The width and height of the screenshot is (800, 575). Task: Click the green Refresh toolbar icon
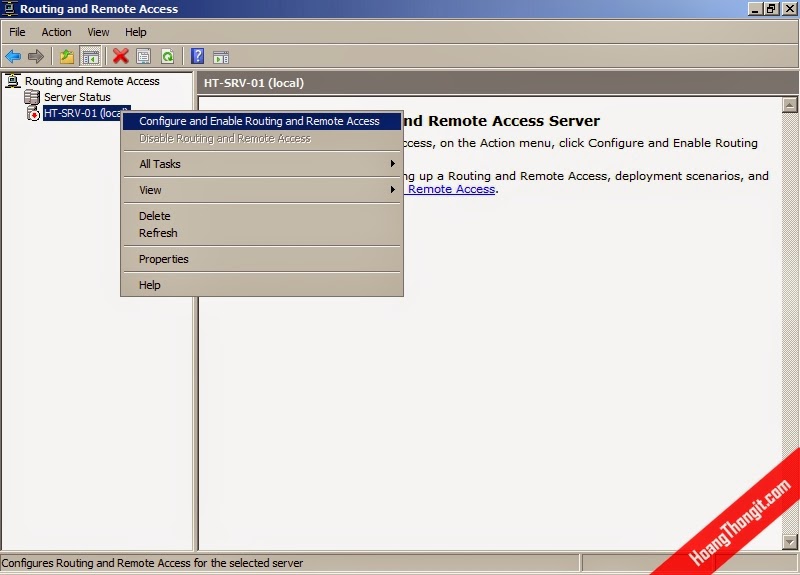click(167, 56)
